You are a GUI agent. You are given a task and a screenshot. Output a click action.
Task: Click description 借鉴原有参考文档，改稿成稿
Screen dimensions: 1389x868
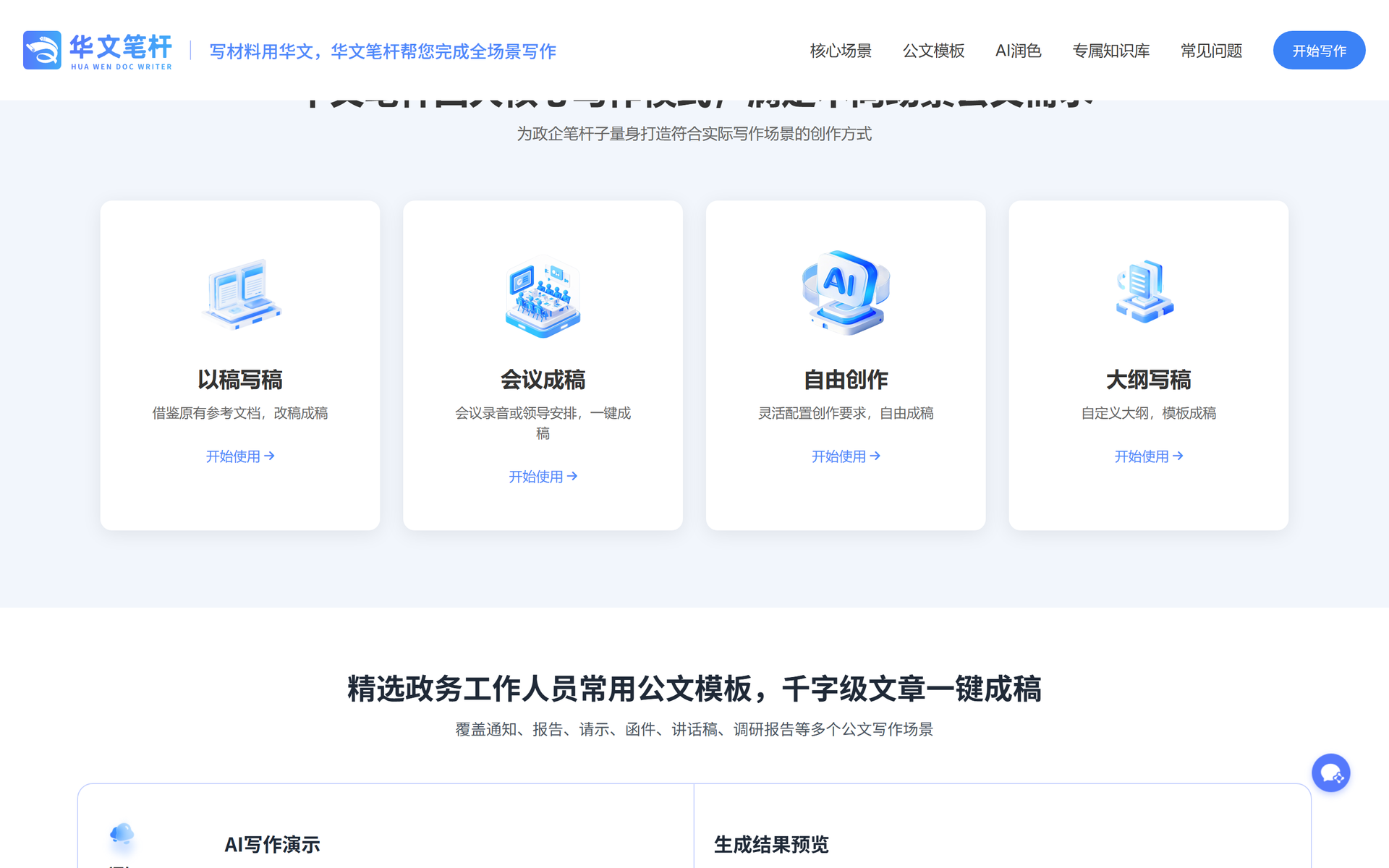point(240,413)
